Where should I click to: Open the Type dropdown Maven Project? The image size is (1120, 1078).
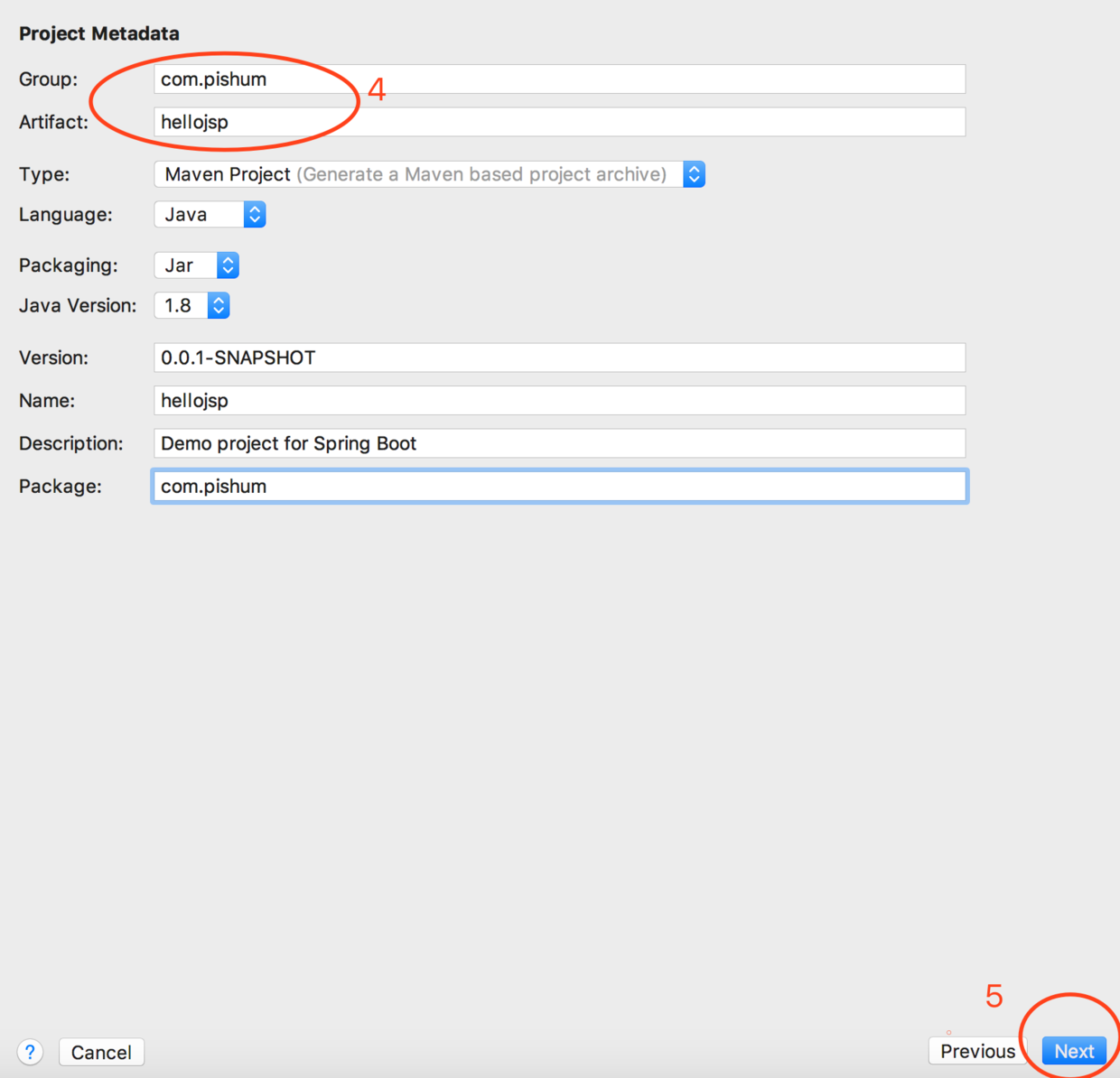coord(429,174)
